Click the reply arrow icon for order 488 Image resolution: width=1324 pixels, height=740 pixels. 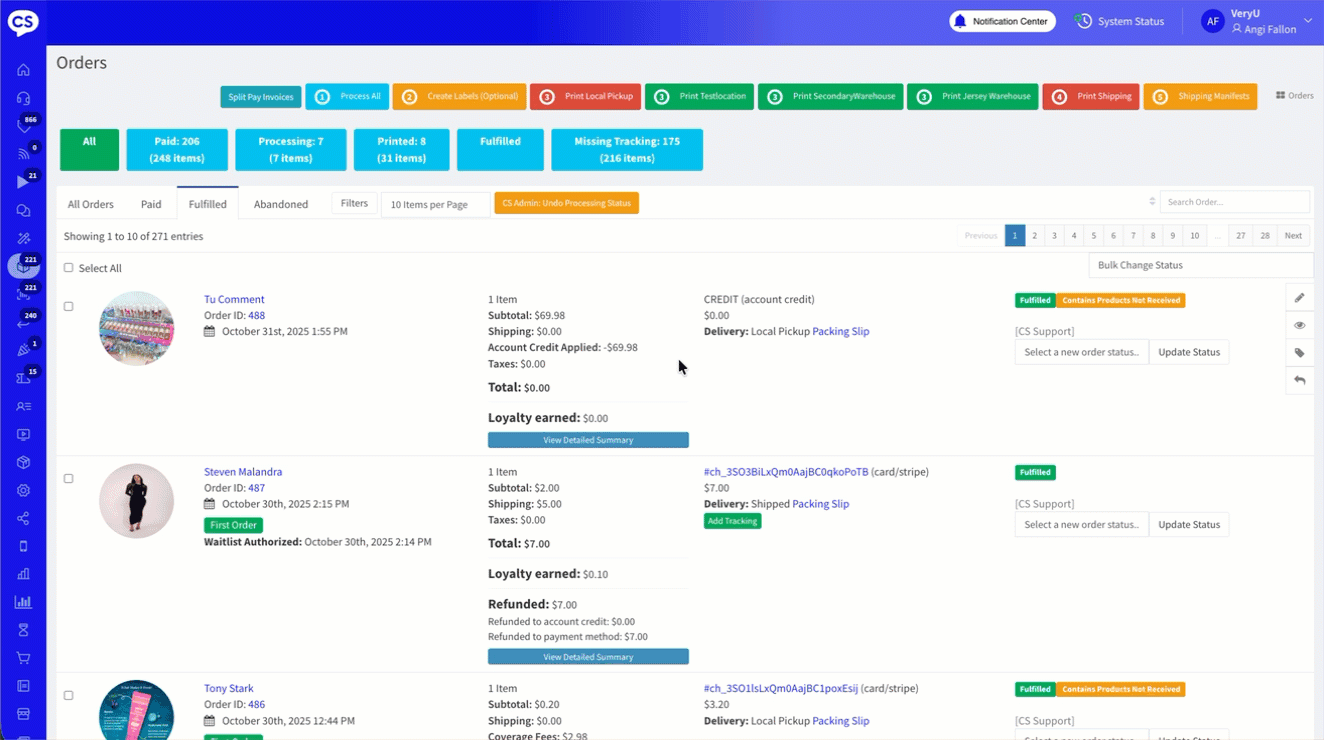tap(1299, 380)
